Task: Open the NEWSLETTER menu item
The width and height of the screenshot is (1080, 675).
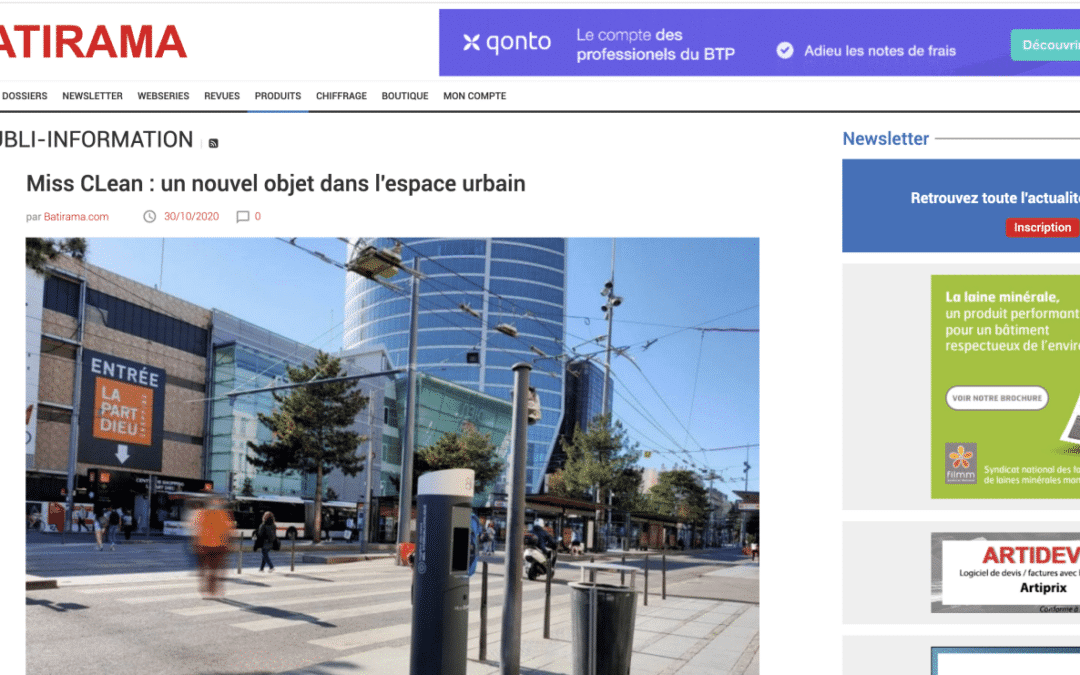Action: (92, 96)
